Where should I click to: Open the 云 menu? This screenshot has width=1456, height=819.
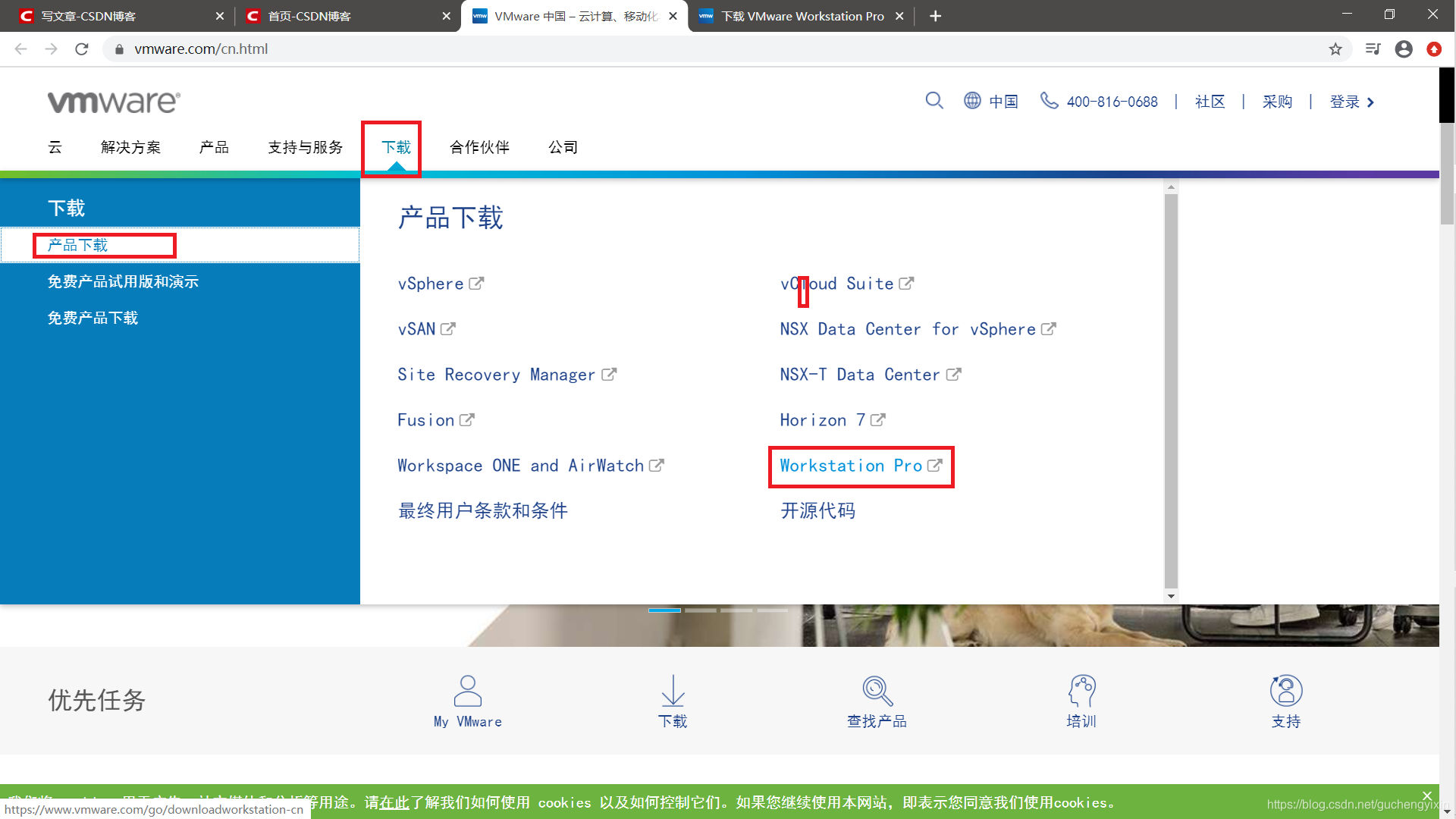click(x=55, y=147)
